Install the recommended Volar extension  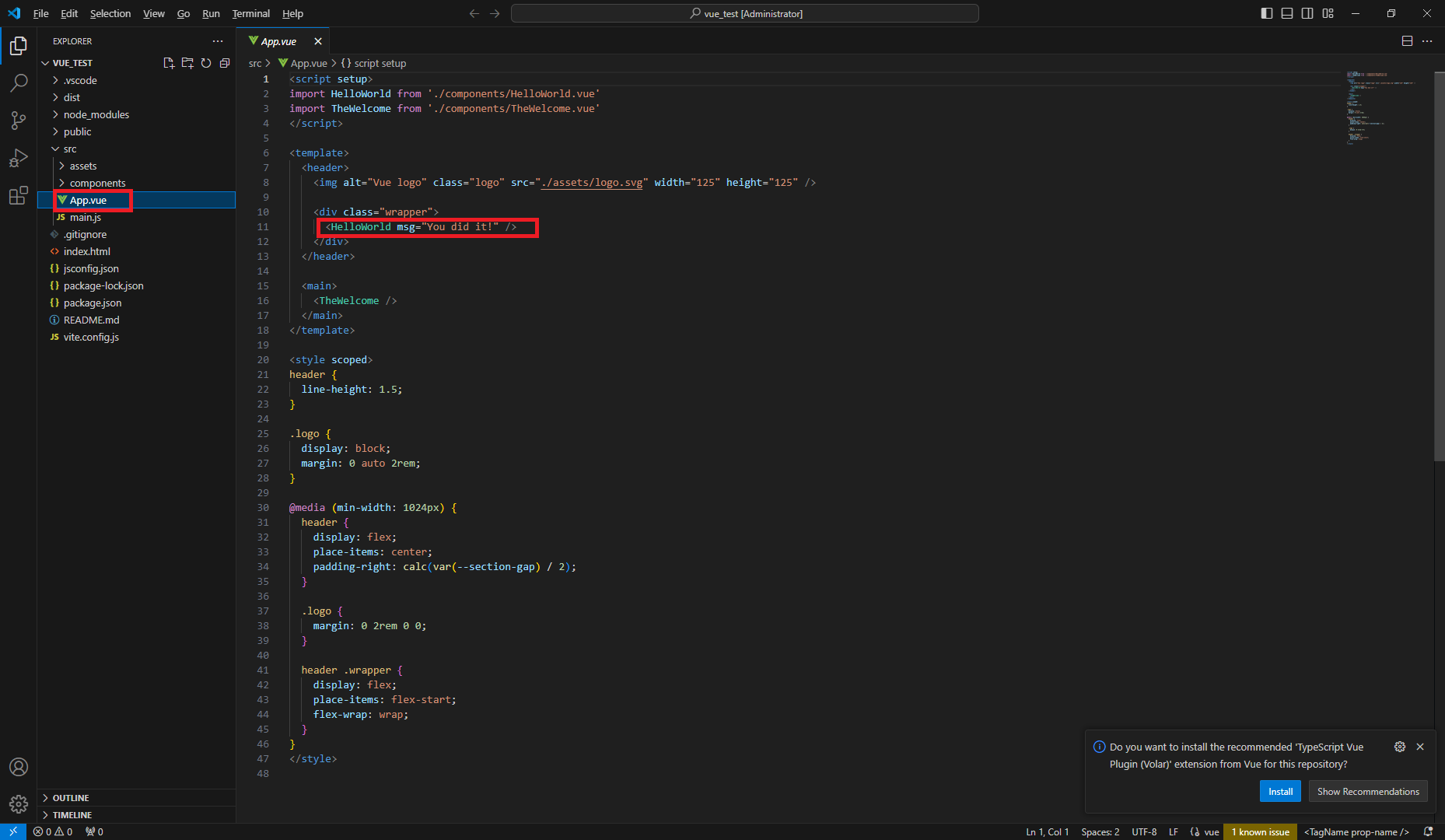coord(1280,791)
